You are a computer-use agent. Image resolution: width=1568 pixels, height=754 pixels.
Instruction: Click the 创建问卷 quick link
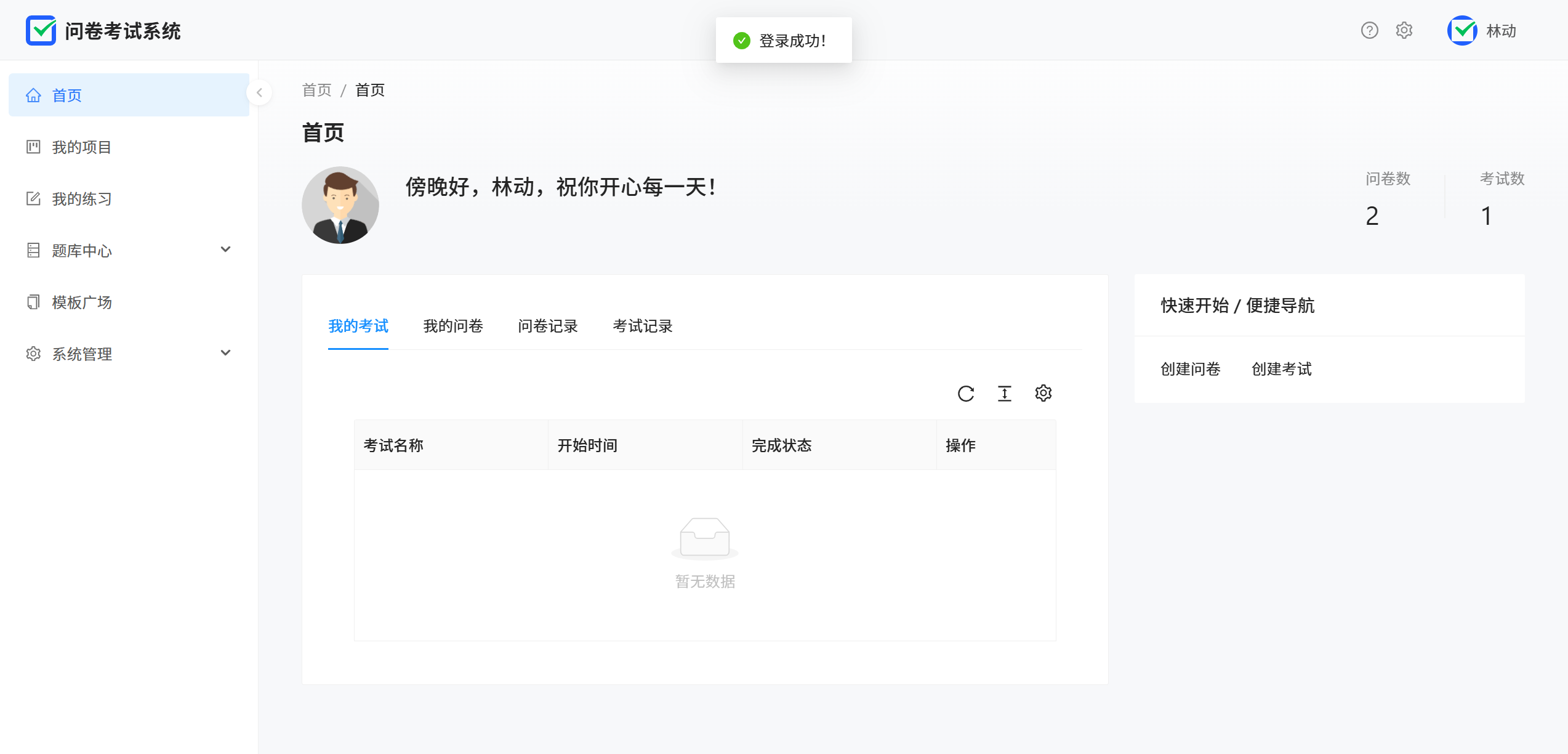(x=1190, y=369)
